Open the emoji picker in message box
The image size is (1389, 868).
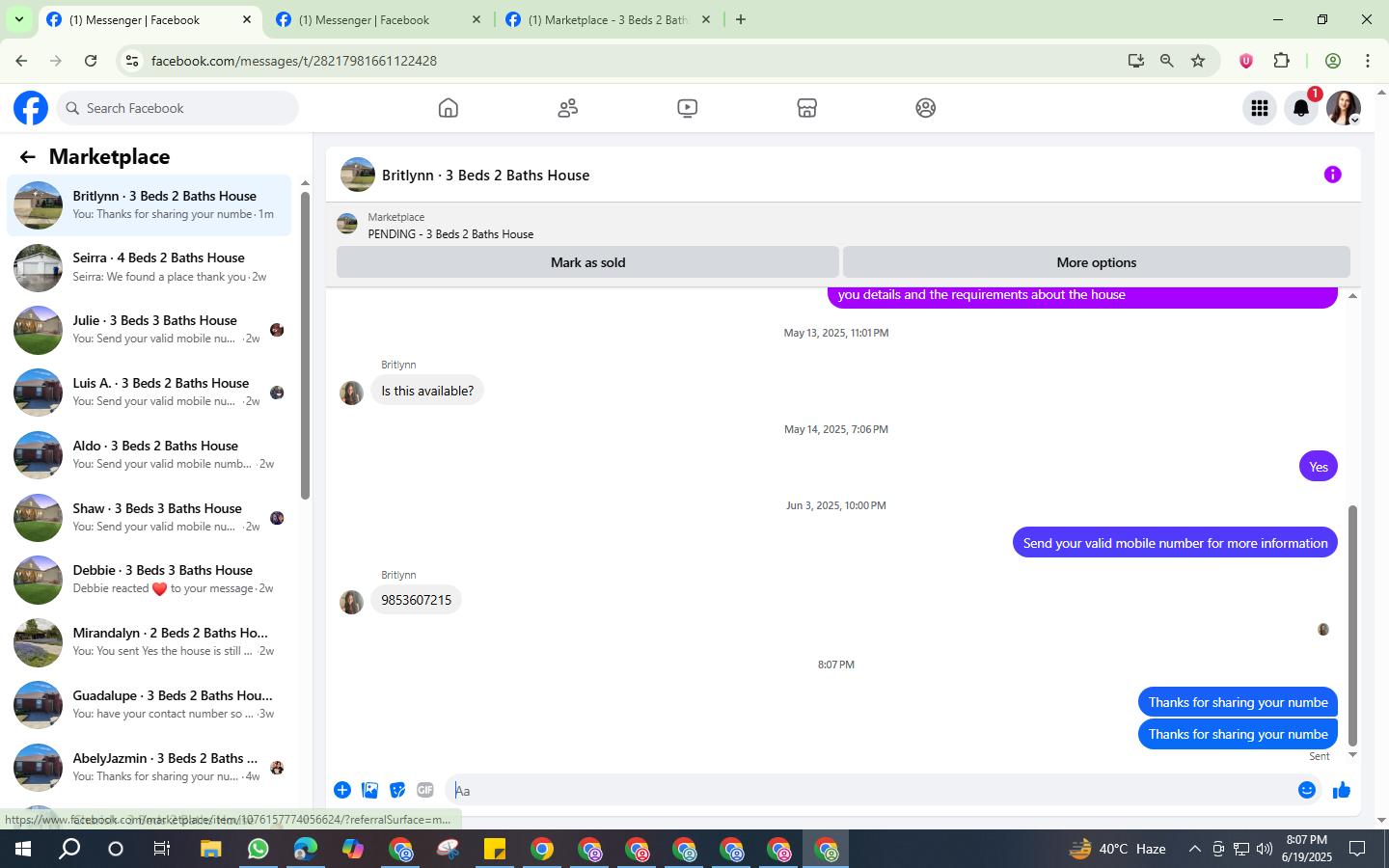point(1307,790)
